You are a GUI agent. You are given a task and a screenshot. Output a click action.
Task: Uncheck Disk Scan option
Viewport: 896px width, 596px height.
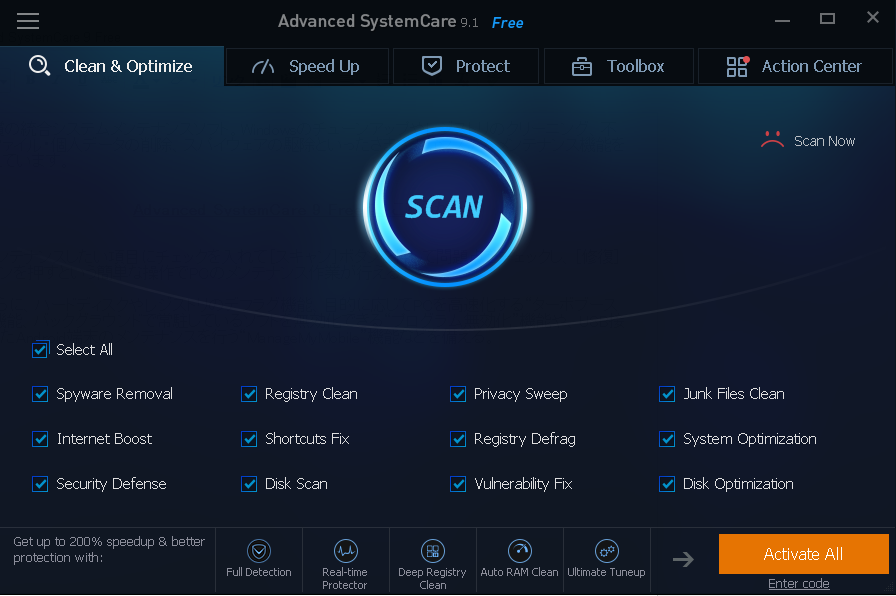pos(249,484)
